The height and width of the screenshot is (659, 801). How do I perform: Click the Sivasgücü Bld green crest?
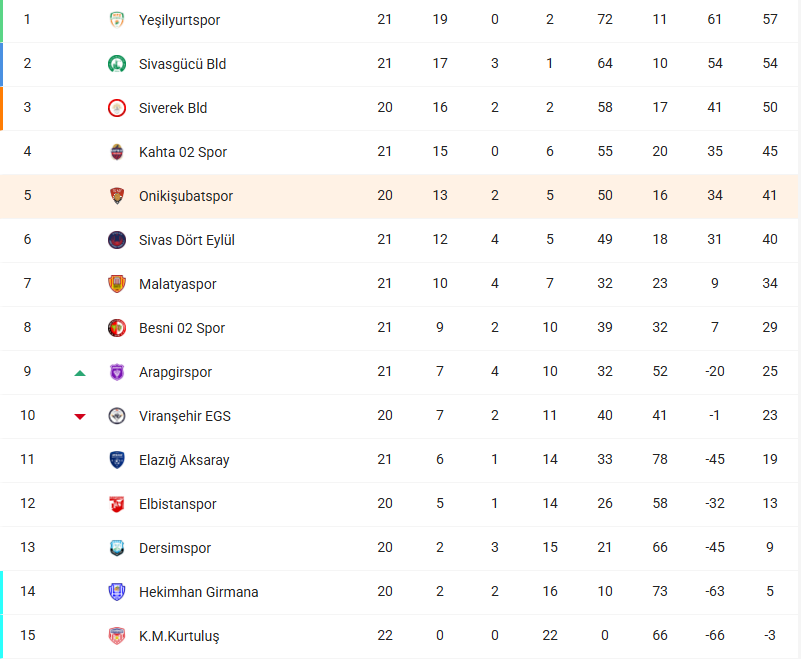[117, 64]
